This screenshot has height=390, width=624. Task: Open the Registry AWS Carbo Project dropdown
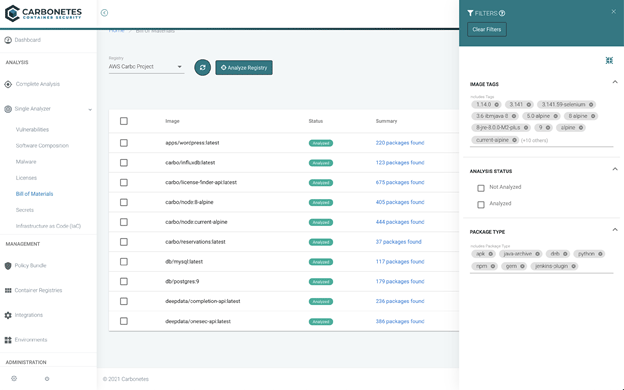coord(146,67)
